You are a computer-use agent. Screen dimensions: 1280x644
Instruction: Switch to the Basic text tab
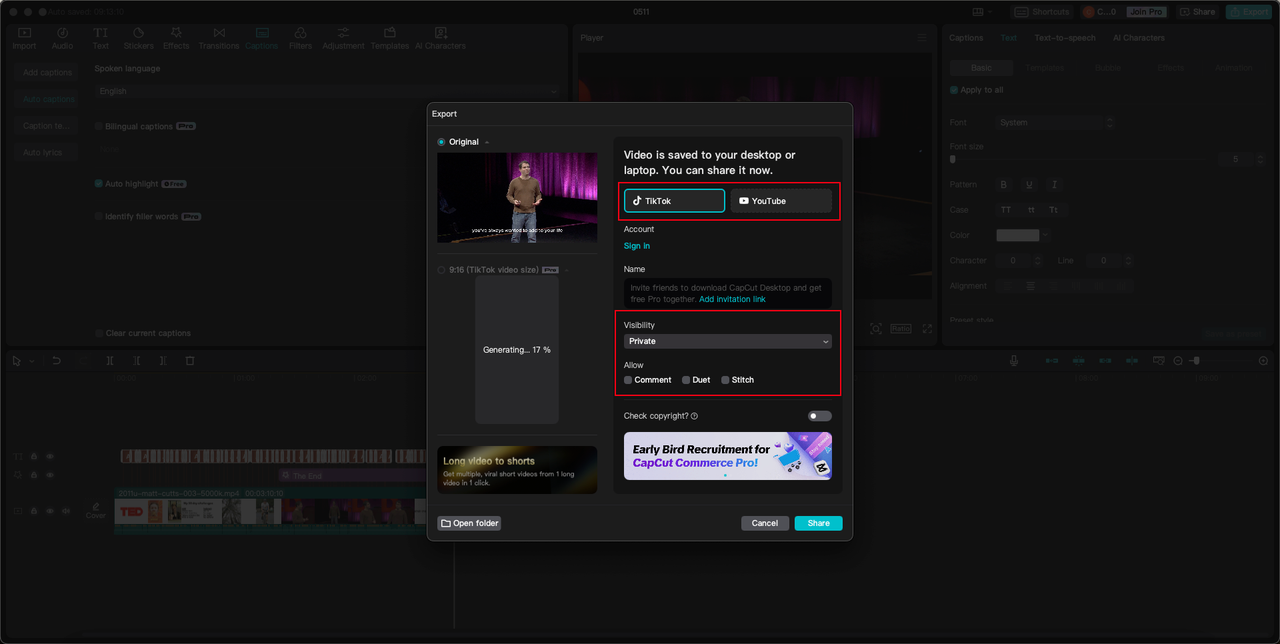click(x=981, y=68)
